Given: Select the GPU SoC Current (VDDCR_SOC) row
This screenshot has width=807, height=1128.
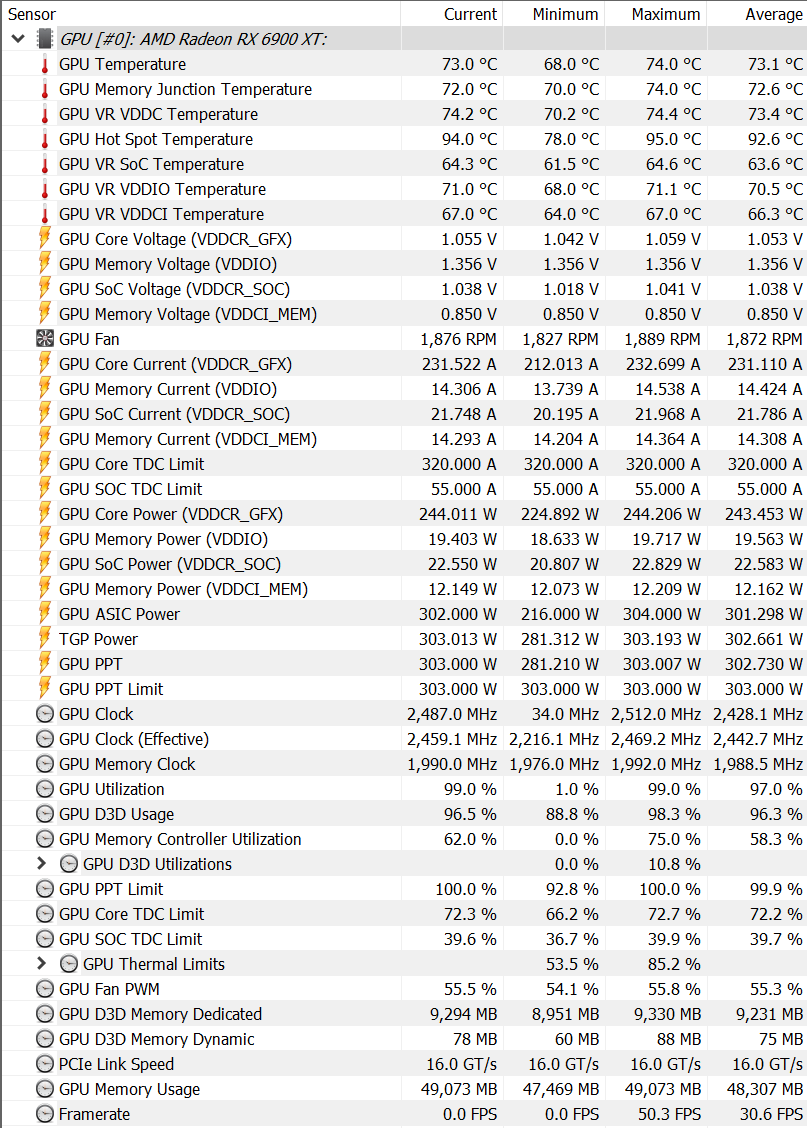Looking at the screenshot, I should click(404, 414).
